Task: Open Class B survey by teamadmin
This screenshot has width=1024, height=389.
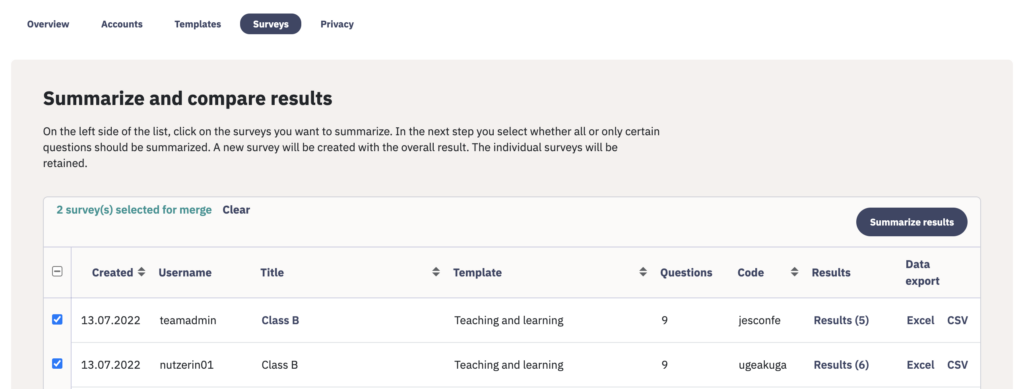Action: [280, 320]
